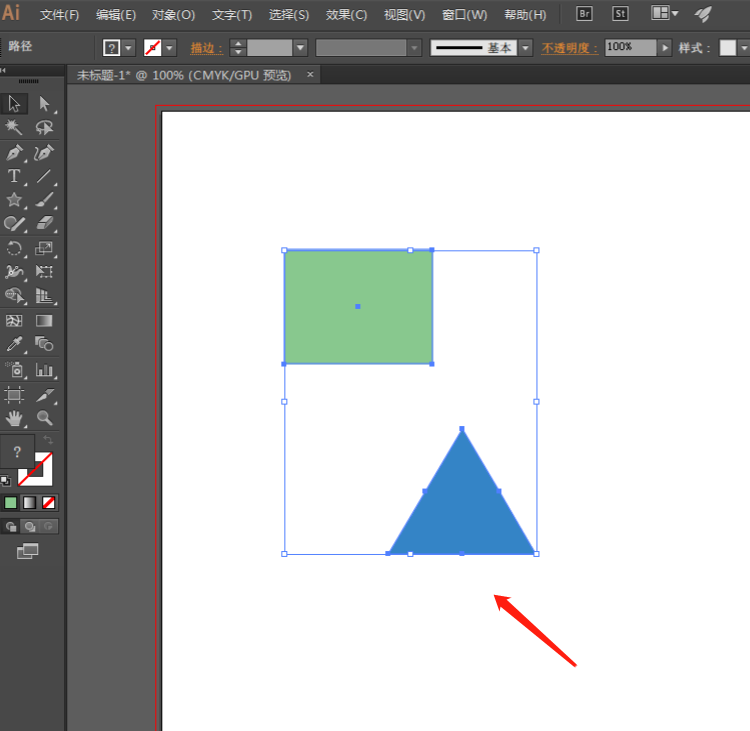Select the Pen tool

coord(14,153)
